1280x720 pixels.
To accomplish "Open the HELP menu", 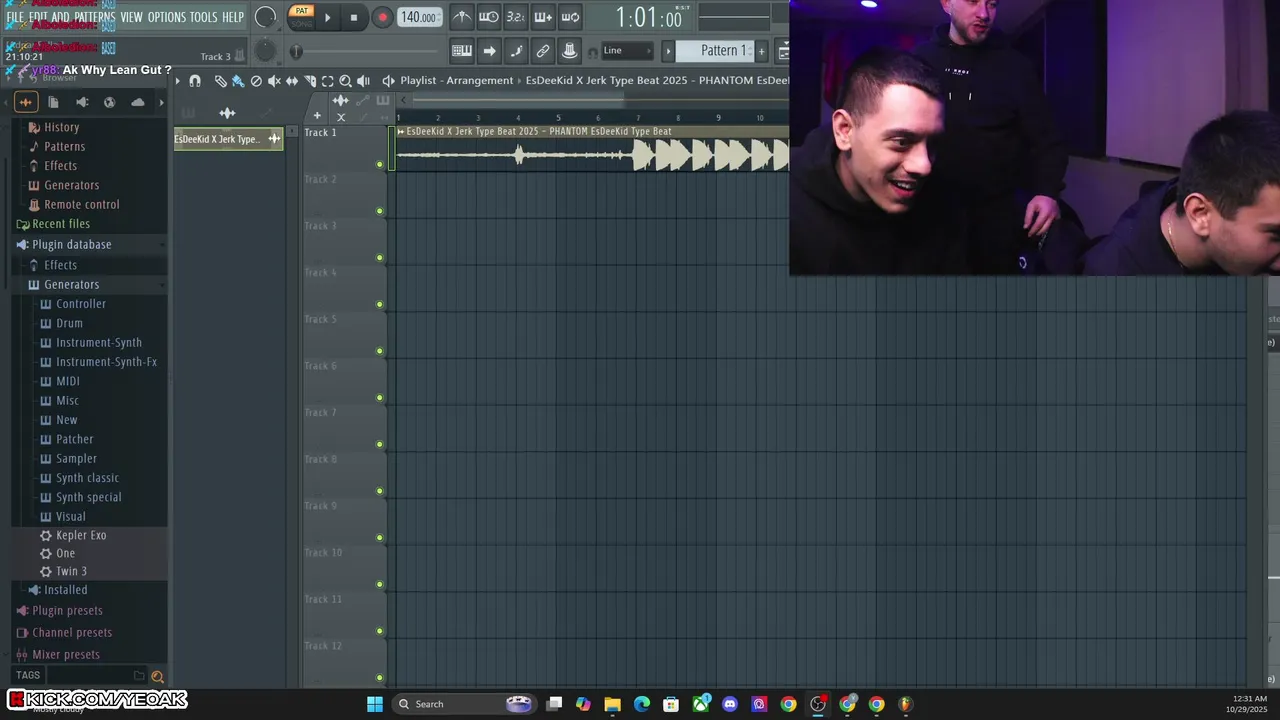I will pyautogui.click(x=233, y=17).
